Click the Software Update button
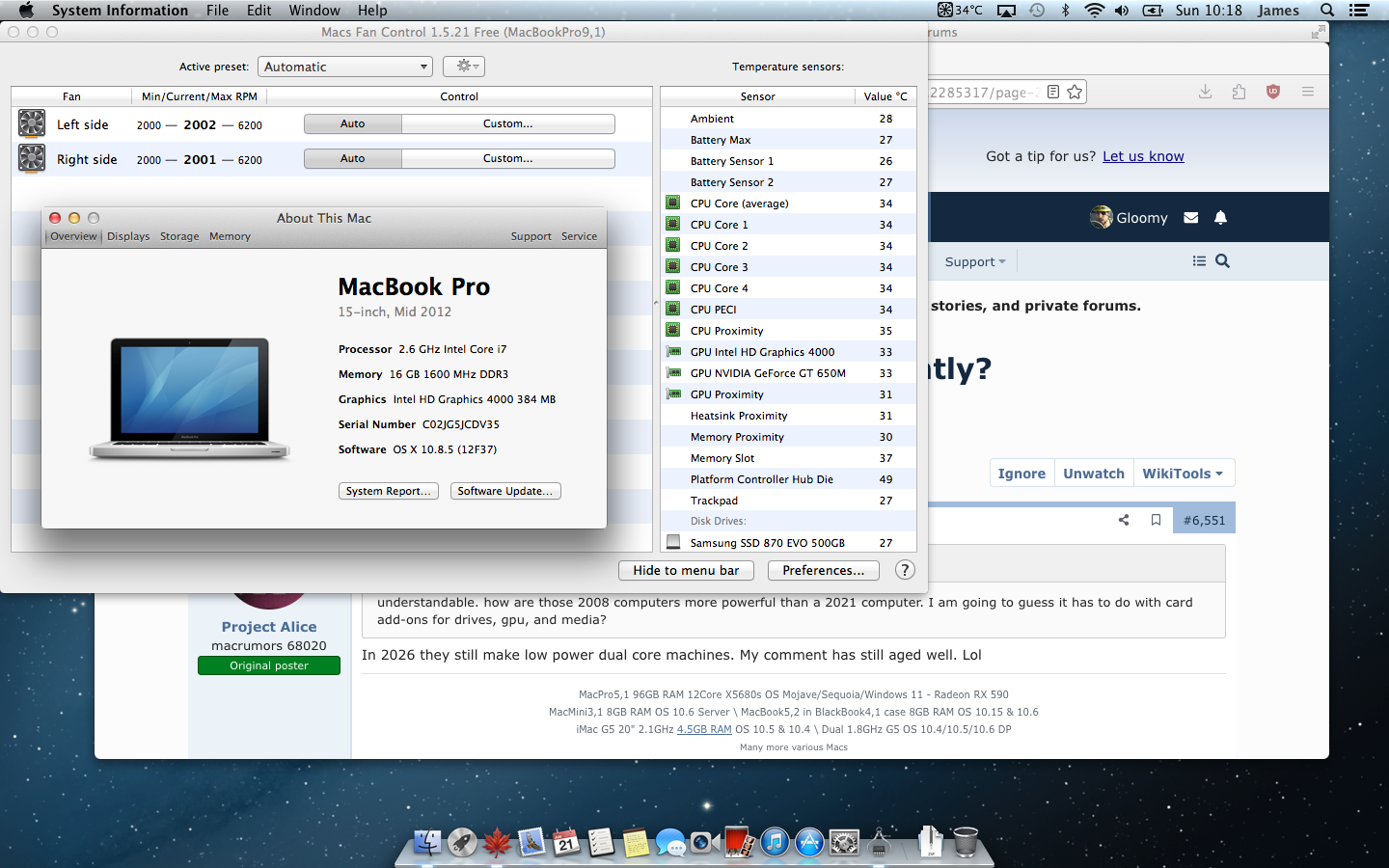Screen dimensions: 1389x868 tap(505, 491)
